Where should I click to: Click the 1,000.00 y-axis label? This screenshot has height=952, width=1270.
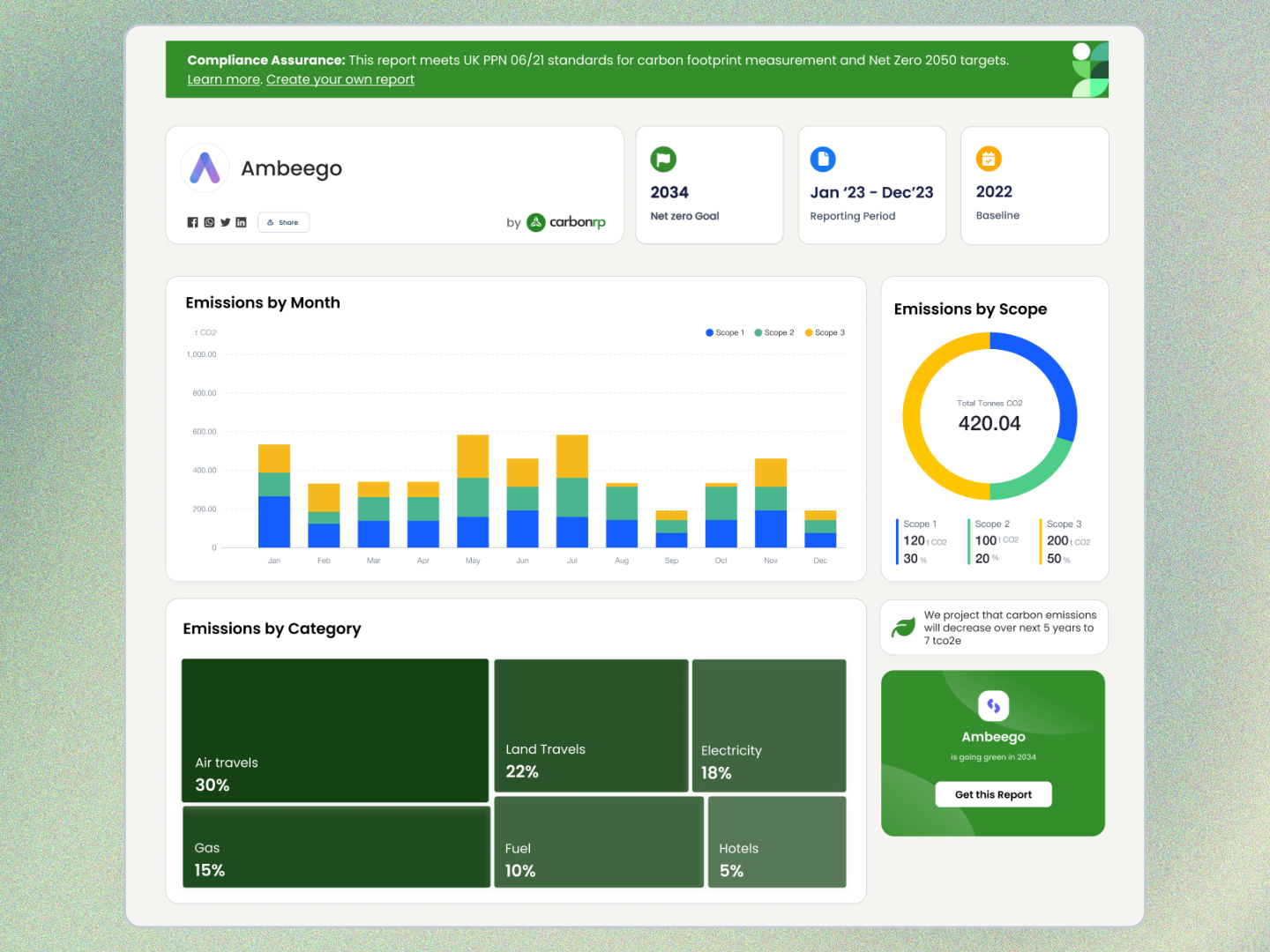point(201,354)
